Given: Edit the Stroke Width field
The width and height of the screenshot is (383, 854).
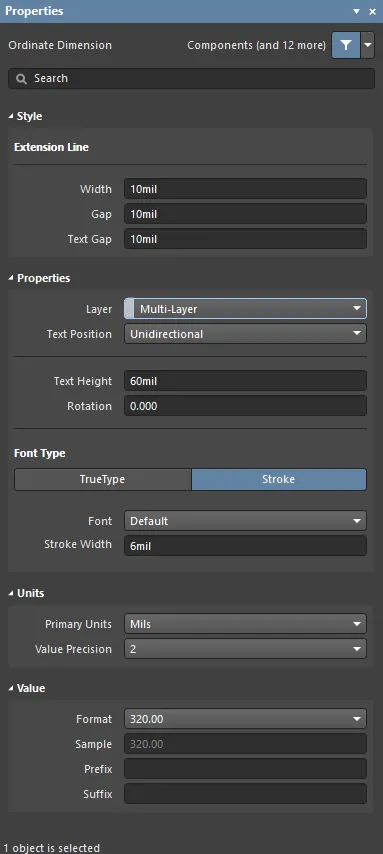Looking at the screenshot, I should 245,546.
